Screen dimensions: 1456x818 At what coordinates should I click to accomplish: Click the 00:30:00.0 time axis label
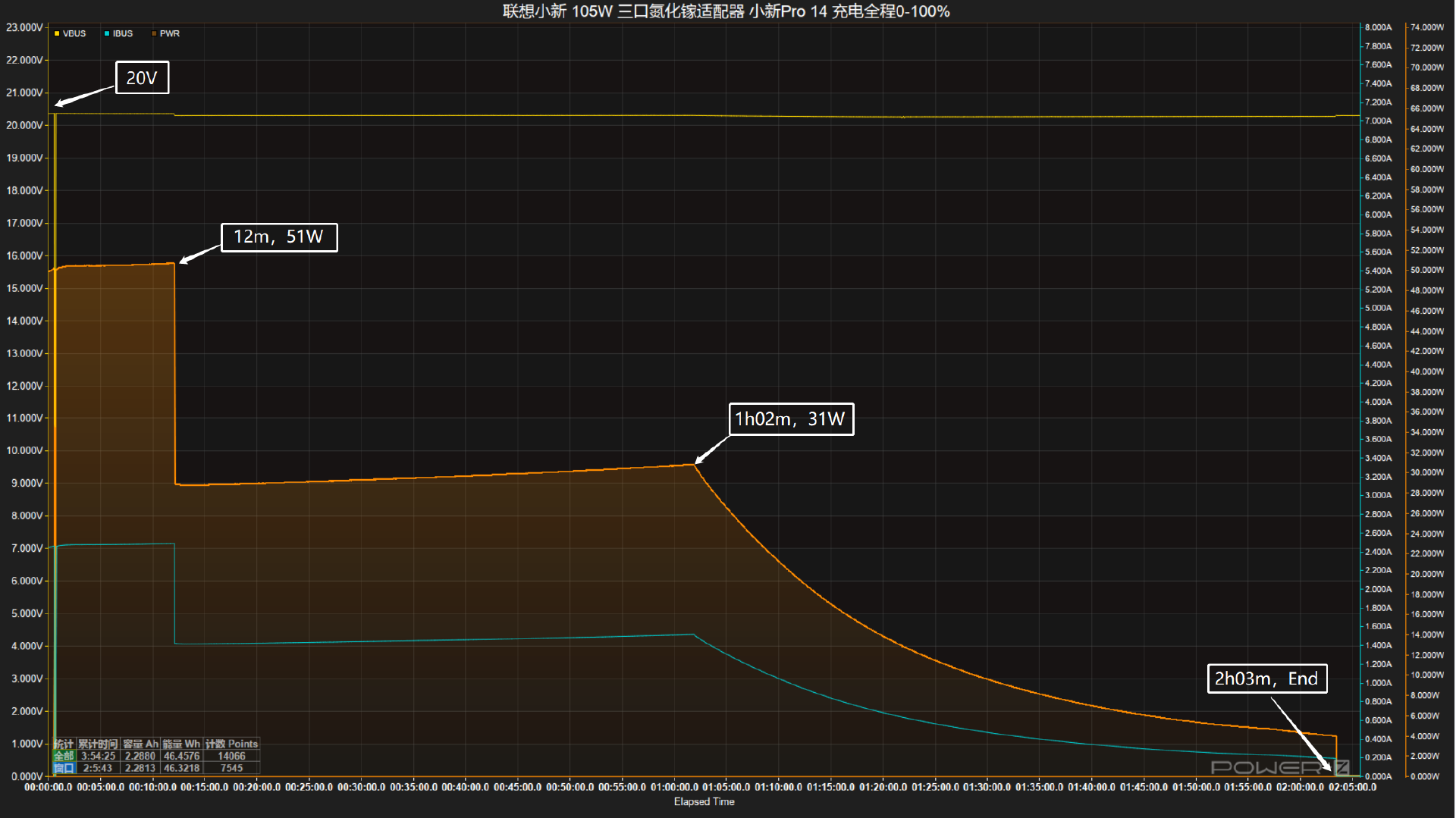click(362, 787)
